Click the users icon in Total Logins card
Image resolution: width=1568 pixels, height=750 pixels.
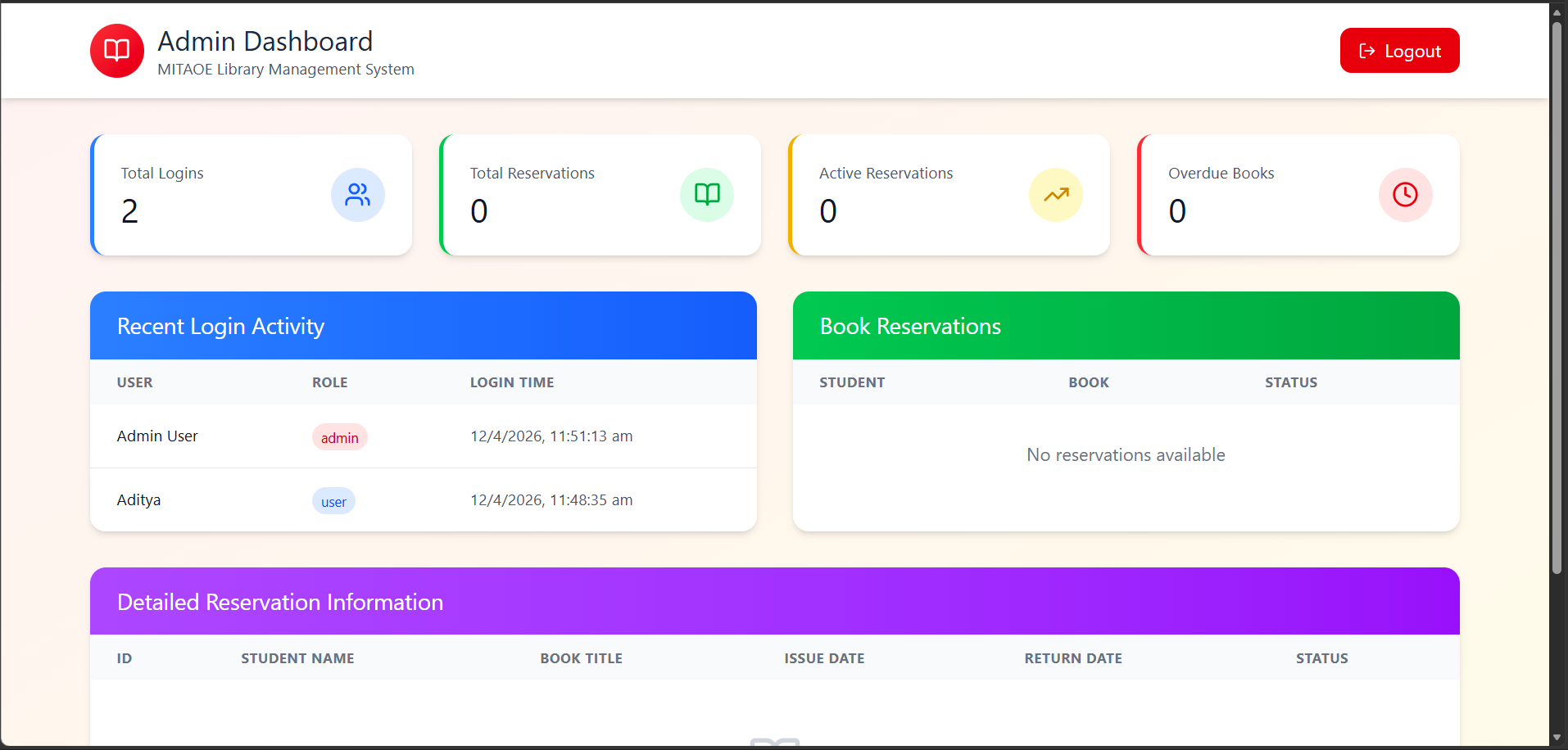(358, 195)
